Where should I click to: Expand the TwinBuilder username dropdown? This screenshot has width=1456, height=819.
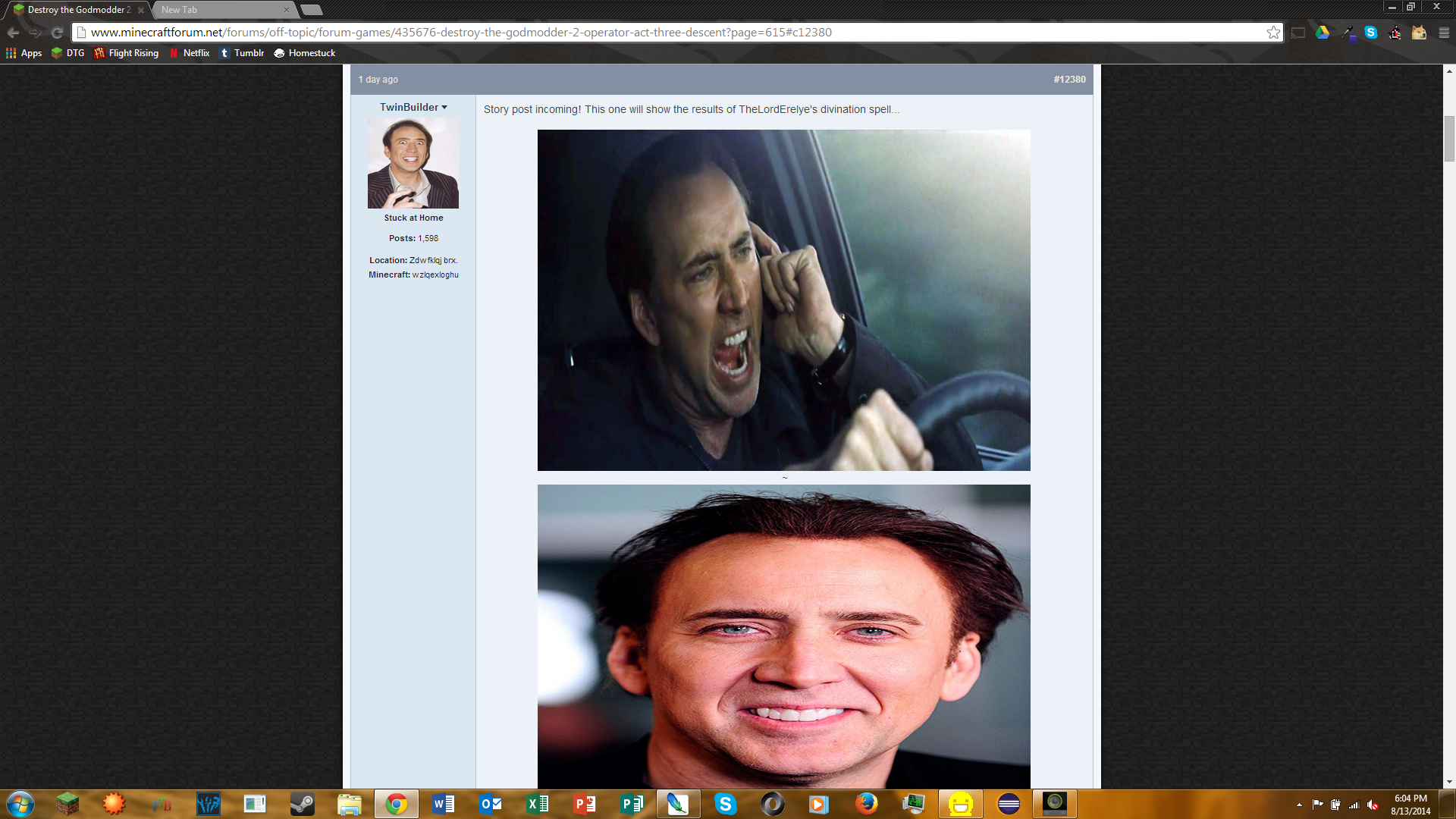(x=444, y=108)
